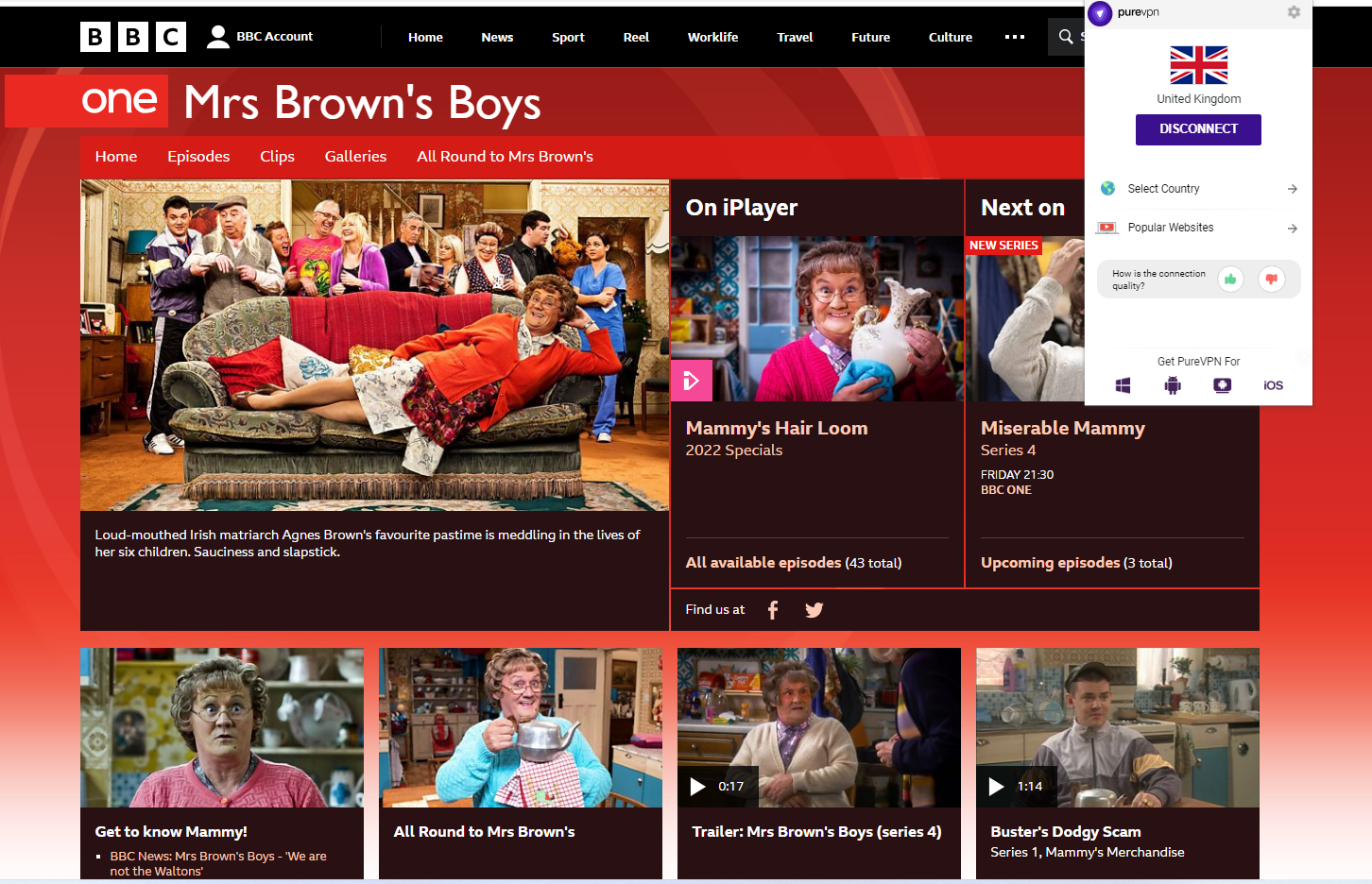Open the show's Twitter page

pyautogui.click(x=814, y=610)
